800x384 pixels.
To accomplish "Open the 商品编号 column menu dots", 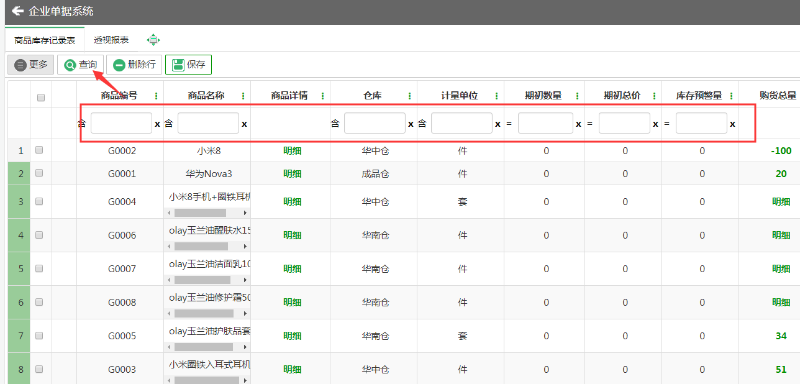I will [x=156, y=96].
